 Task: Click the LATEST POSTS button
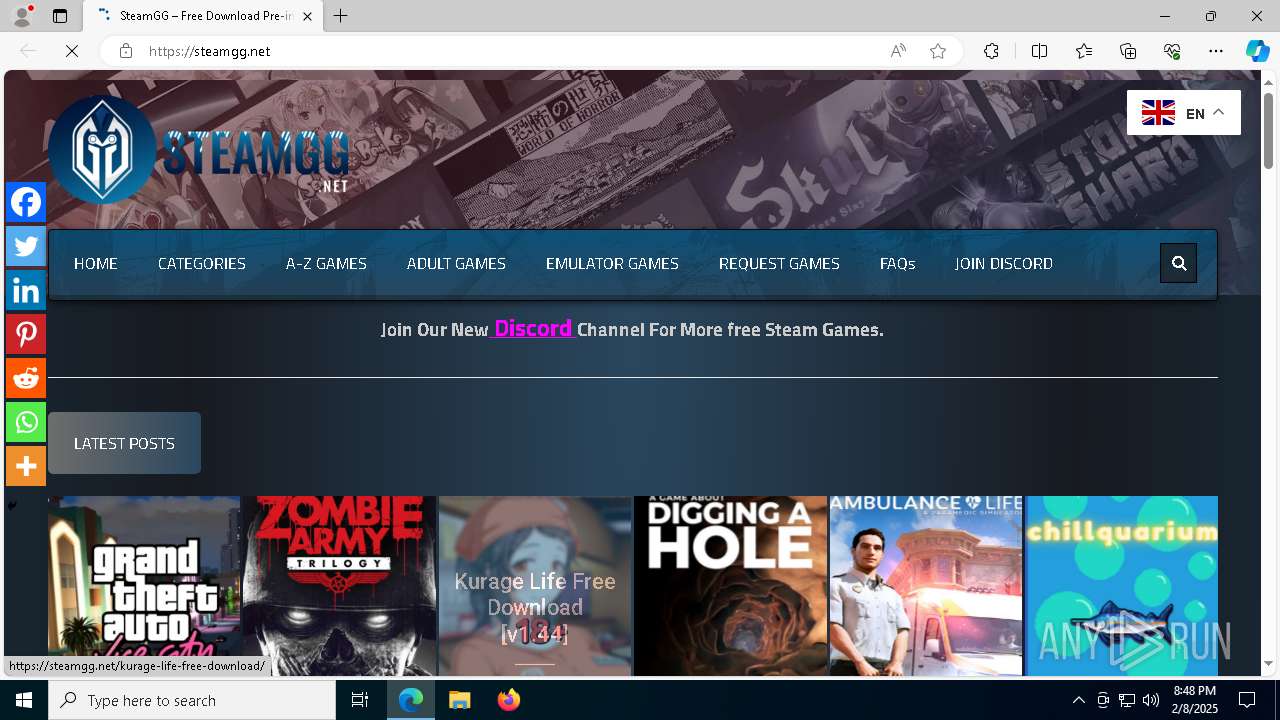coord(124,443)
